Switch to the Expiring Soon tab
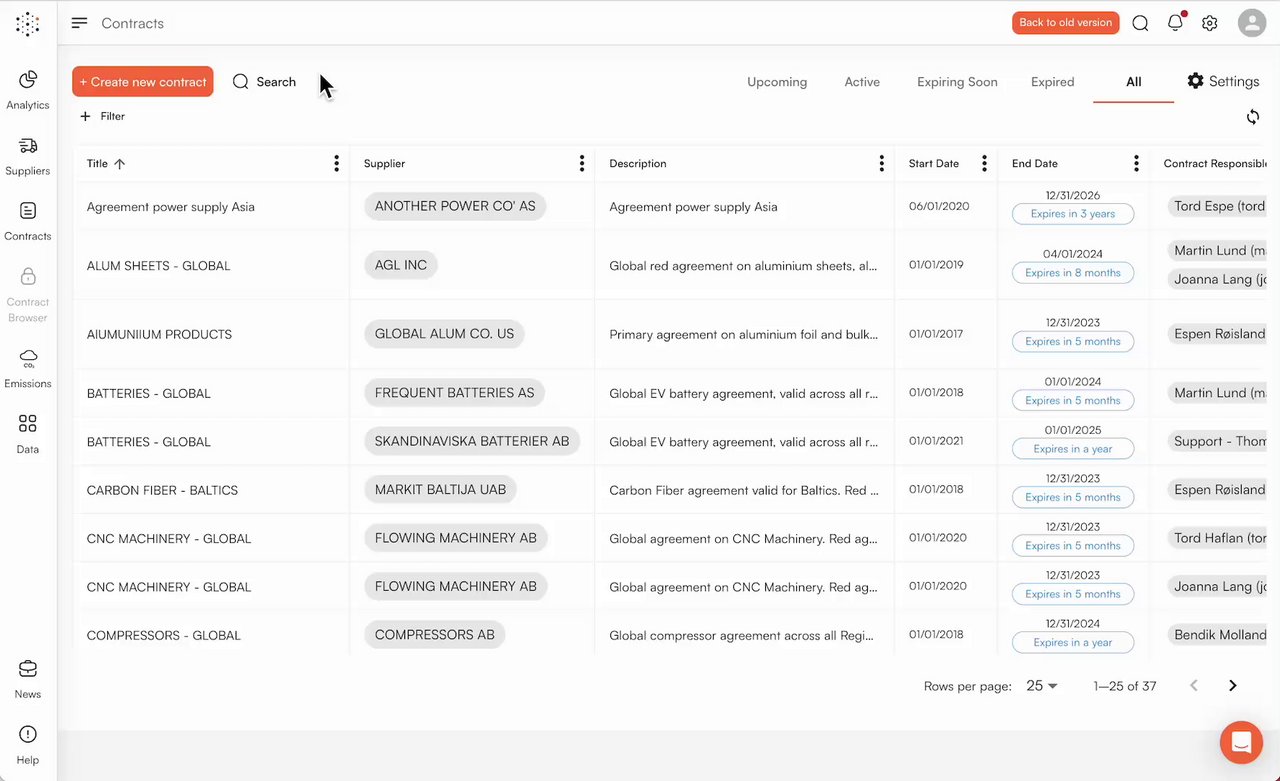Screen dimensions: 1280x781 tap(957, 82)
